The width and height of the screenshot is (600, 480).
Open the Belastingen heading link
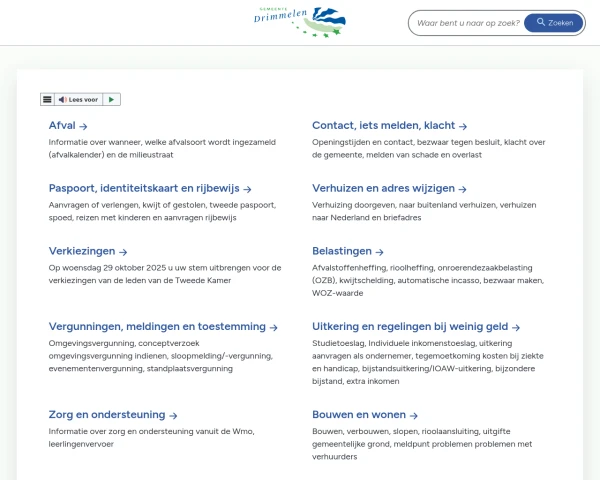coord(342,251)
